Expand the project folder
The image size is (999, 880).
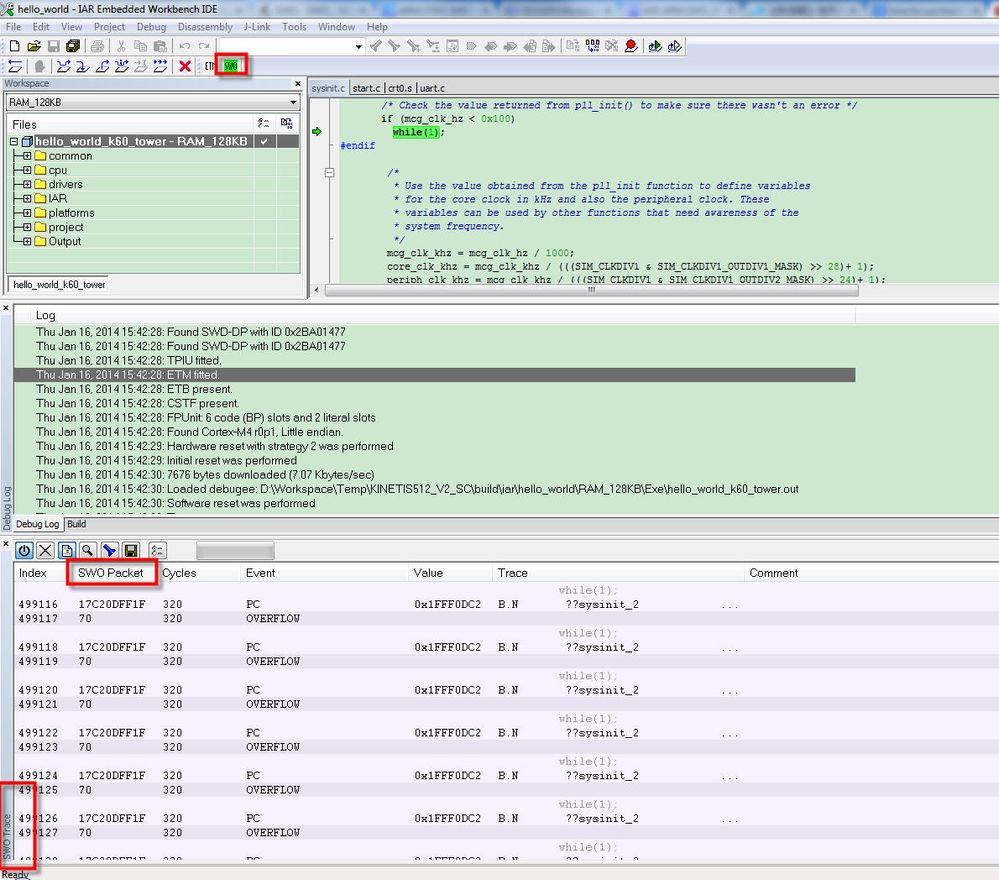pos(27,227)
